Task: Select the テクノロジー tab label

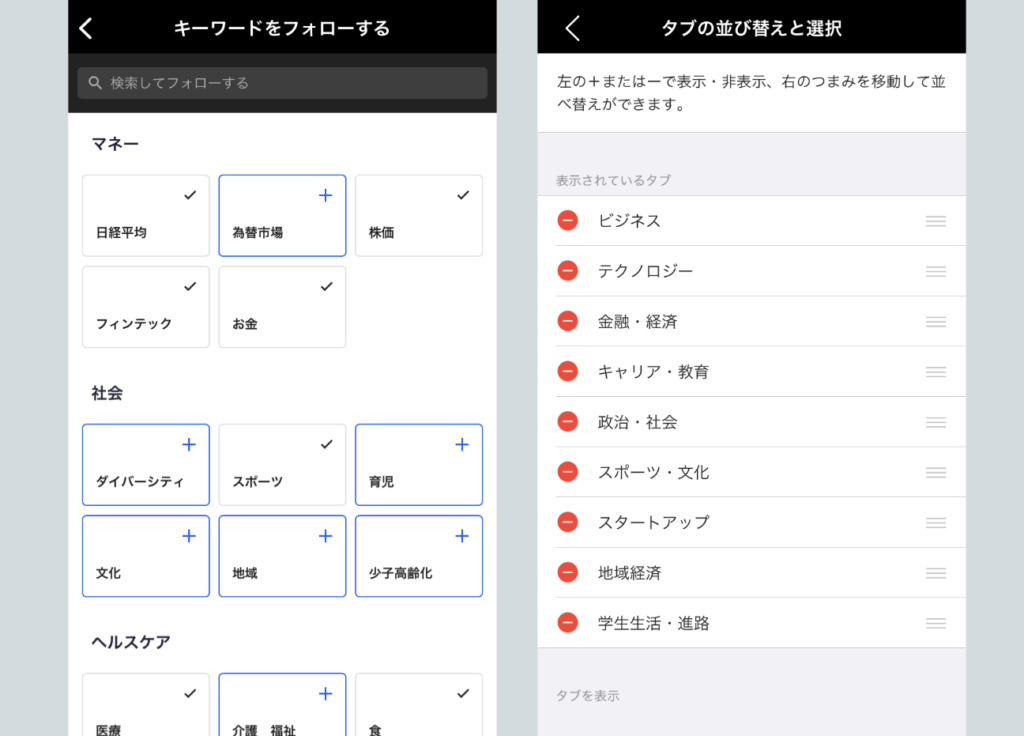Action: (x=645, y=271)
